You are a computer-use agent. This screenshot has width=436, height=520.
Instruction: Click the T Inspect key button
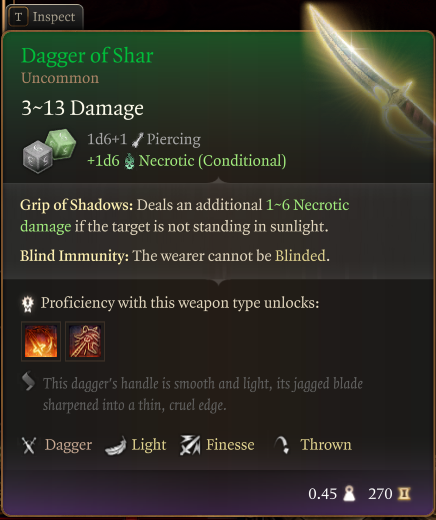pos(44,17)
